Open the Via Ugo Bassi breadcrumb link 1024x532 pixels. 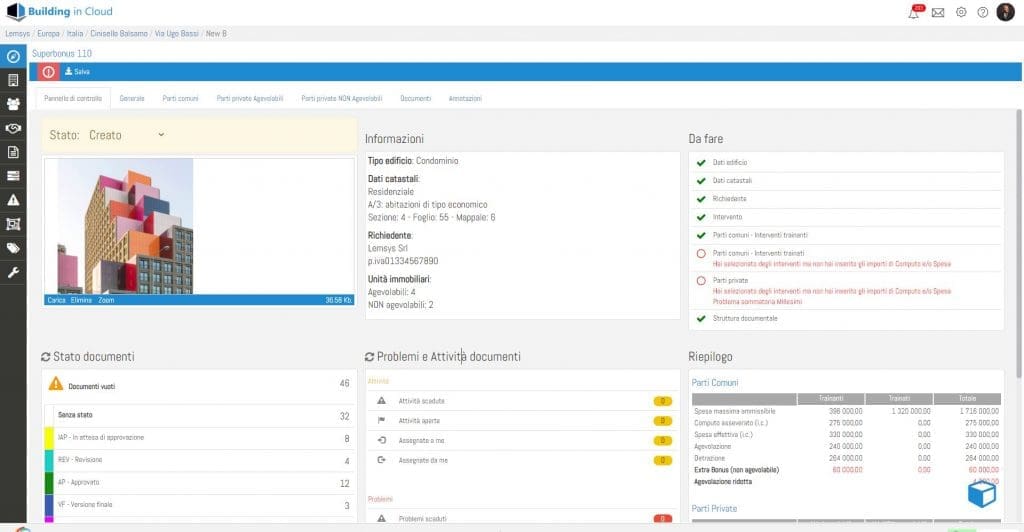[x=176, y=33]
